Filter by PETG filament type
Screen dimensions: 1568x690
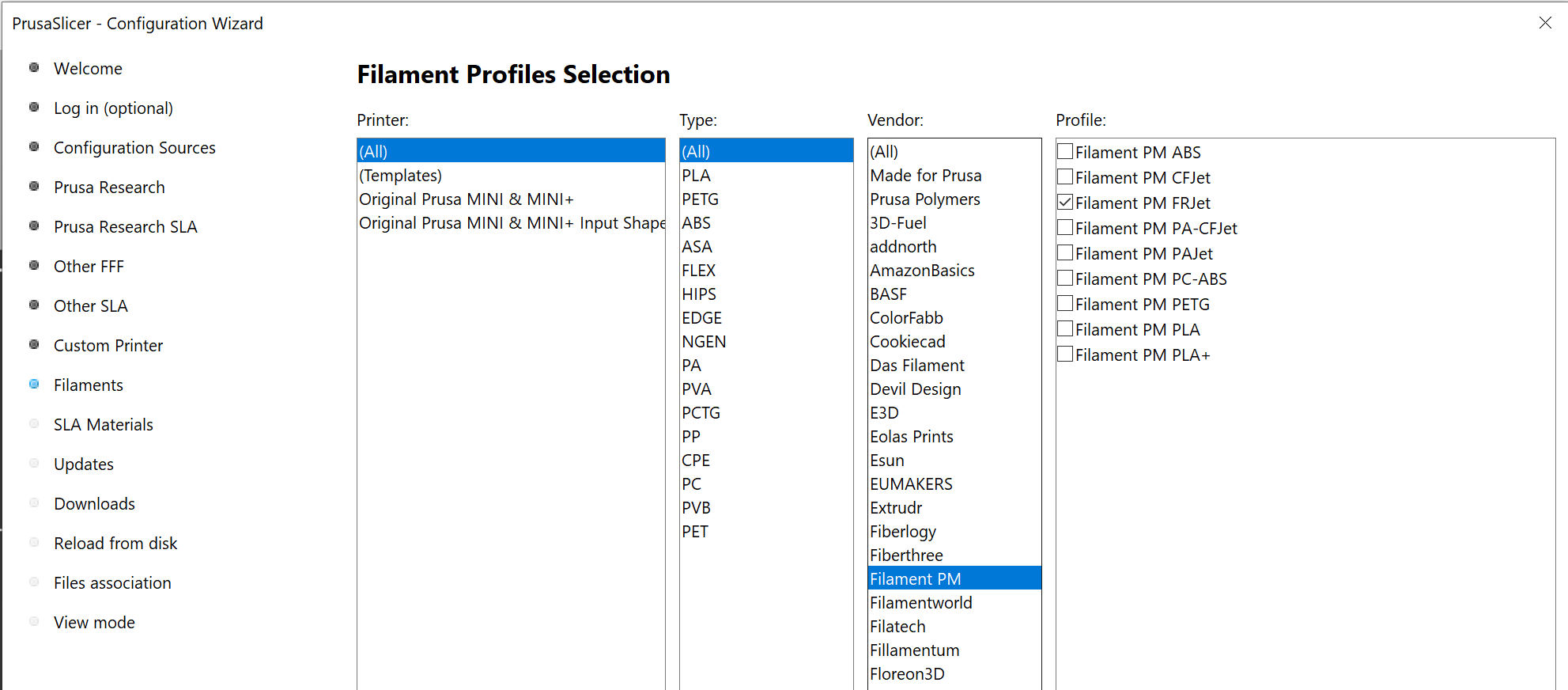click(x=766, y=199)
